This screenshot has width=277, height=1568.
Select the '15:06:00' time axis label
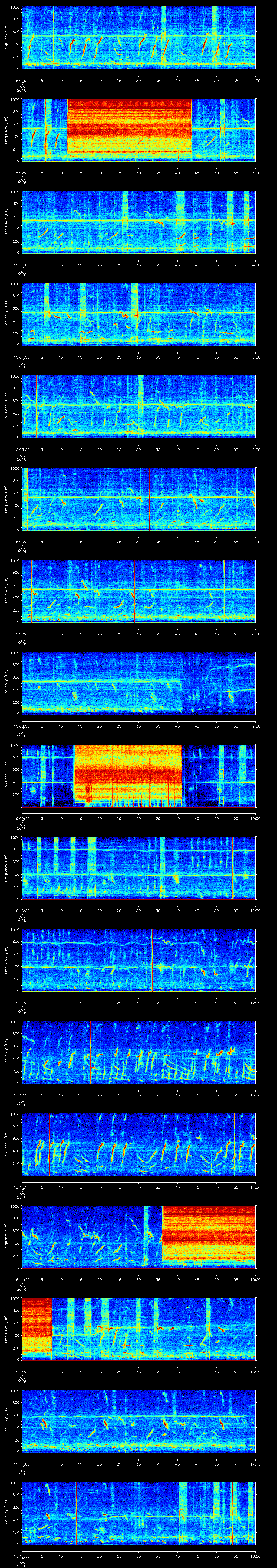pyautogui.click(x=22, y=542)
